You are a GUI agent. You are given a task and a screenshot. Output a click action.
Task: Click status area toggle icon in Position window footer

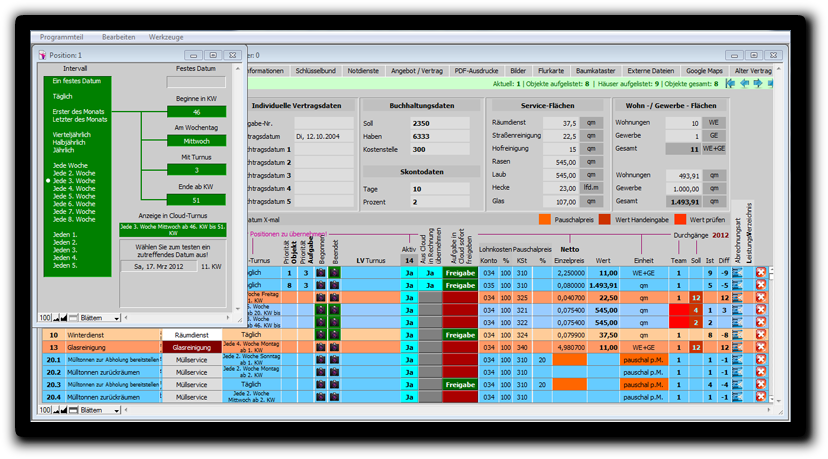(73, 318)
